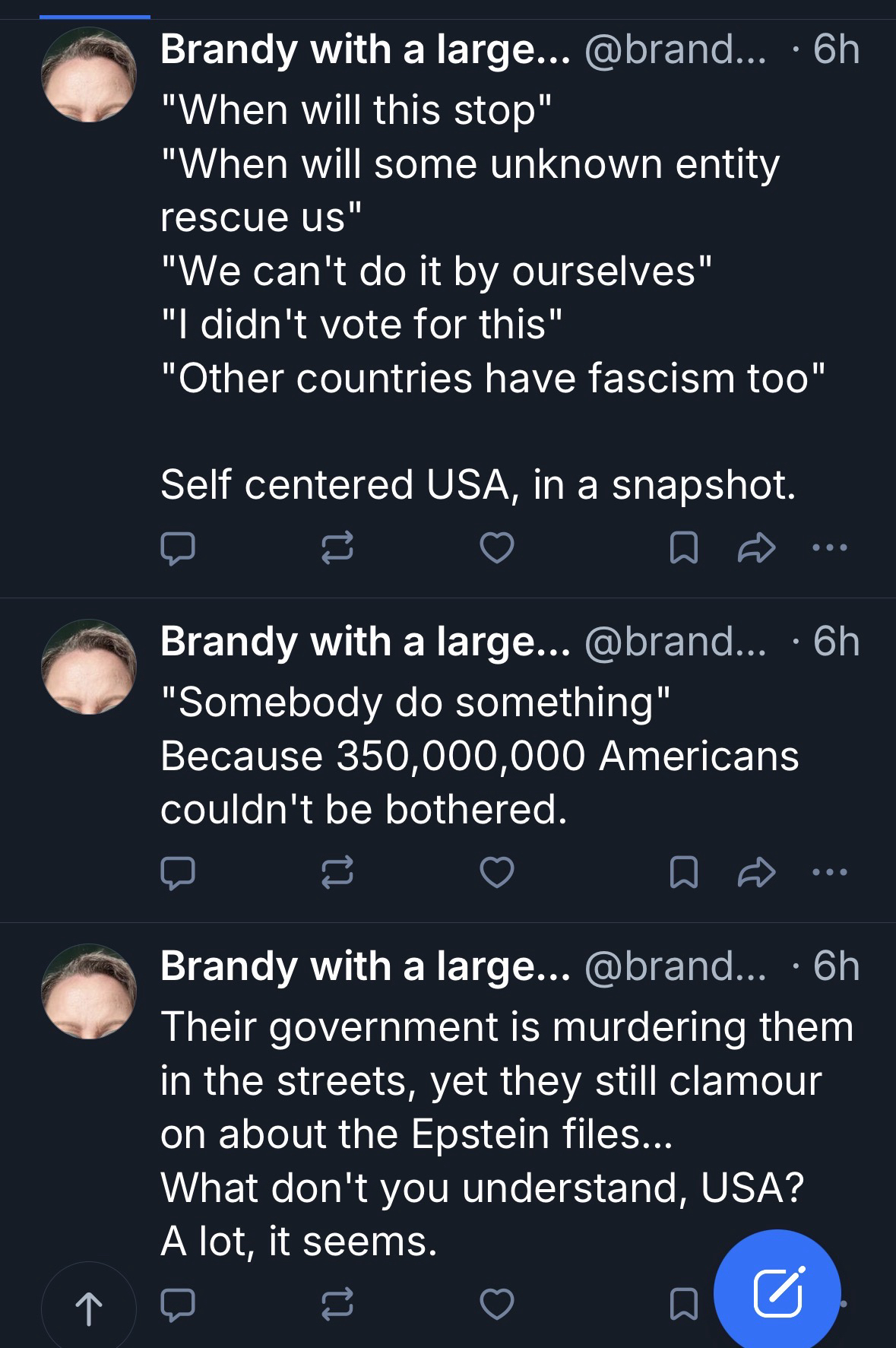Open the @brand handle on third post

[675, 966]
